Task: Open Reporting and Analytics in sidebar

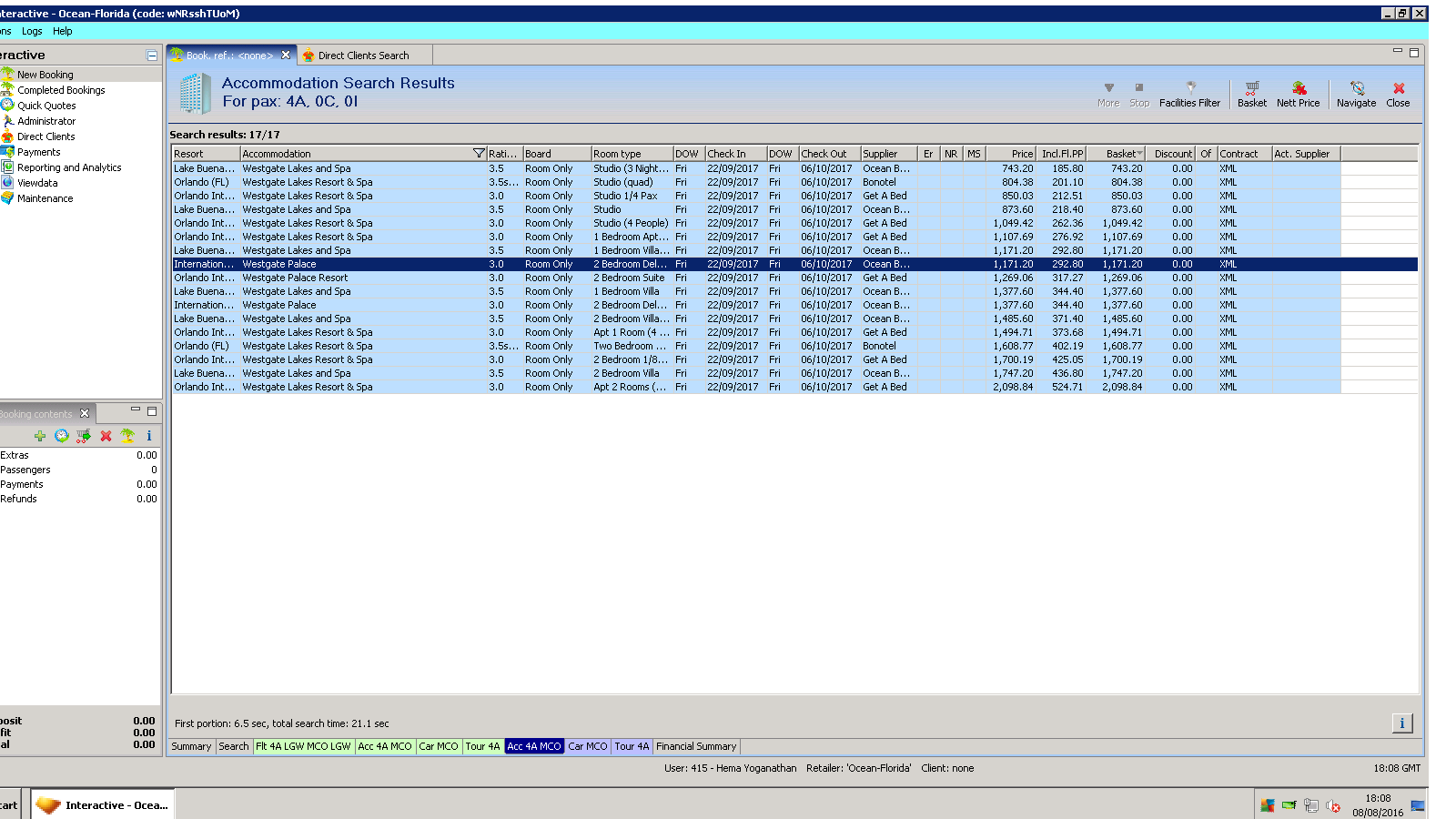Action: coord(69,167)
